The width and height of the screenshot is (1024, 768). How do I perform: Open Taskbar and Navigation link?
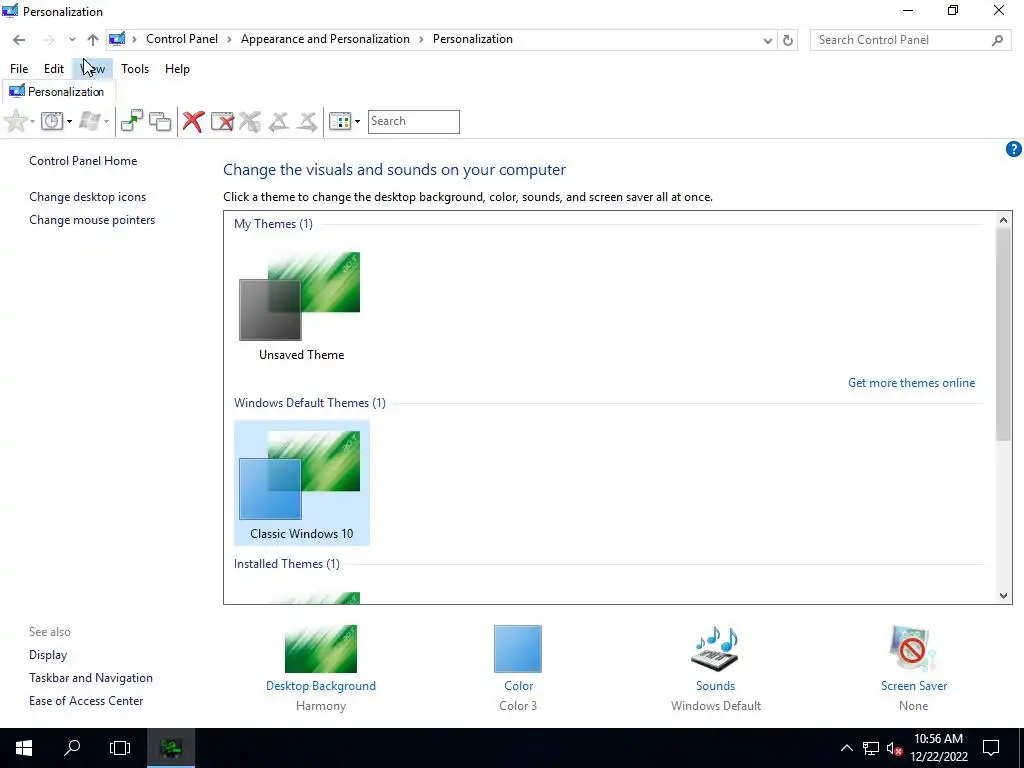(x=91, y=678)
